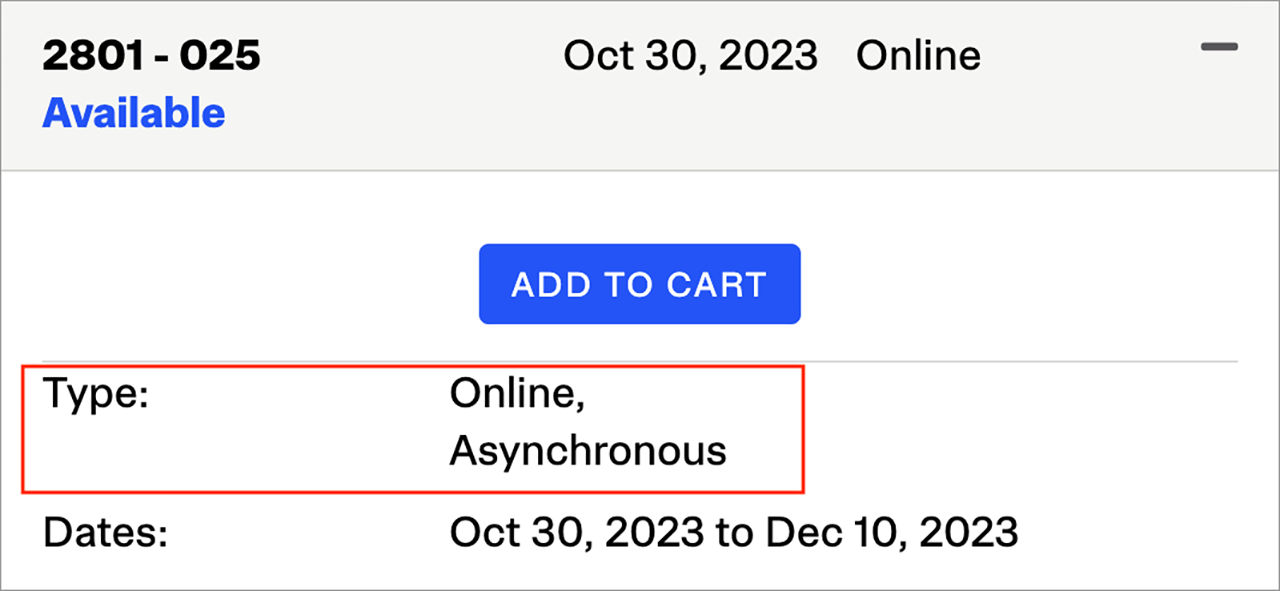Collapse the 2801 - 025 section with minus icon
The image size is (1280, 591).
coord(1219,47)
